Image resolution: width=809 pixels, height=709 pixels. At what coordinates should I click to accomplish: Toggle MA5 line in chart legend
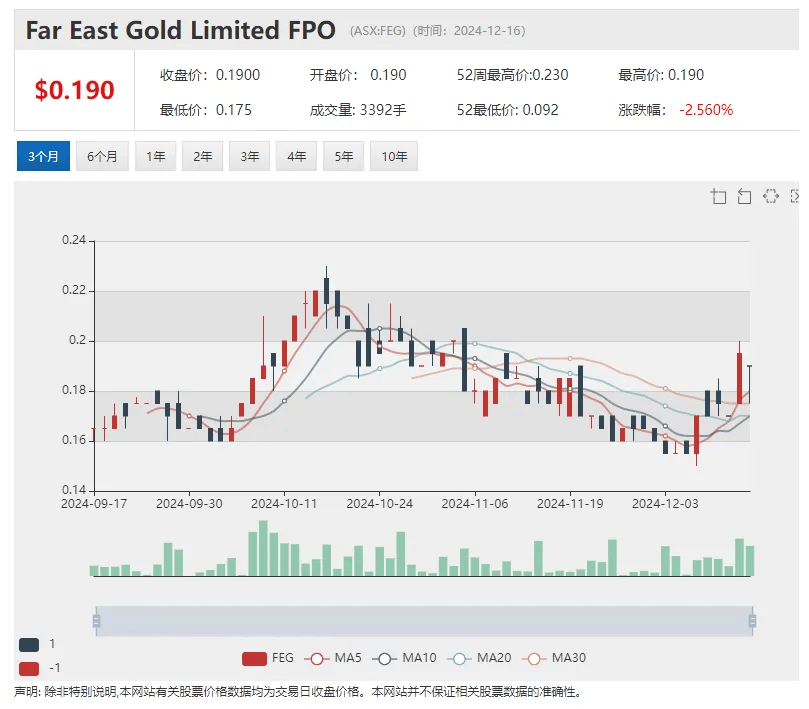coord(334,657)
